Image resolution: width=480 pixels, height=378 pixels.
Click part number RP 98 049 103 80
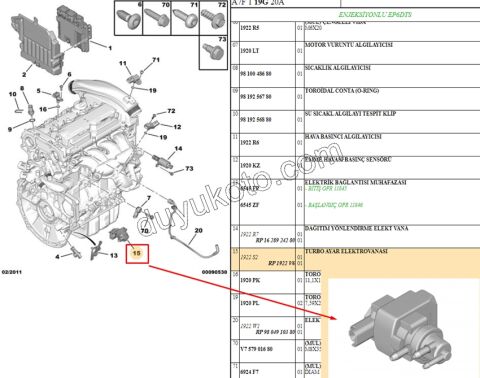click(x=275, y=332)
